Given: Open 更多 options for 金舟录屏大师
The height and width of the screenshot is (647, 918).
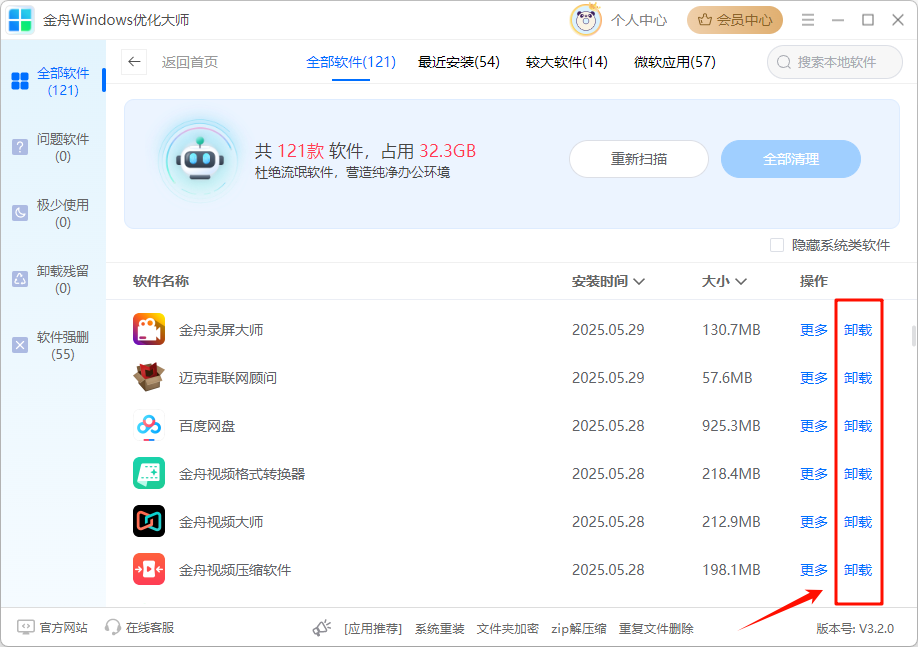Looking at the screenshot, I should 814,330.
